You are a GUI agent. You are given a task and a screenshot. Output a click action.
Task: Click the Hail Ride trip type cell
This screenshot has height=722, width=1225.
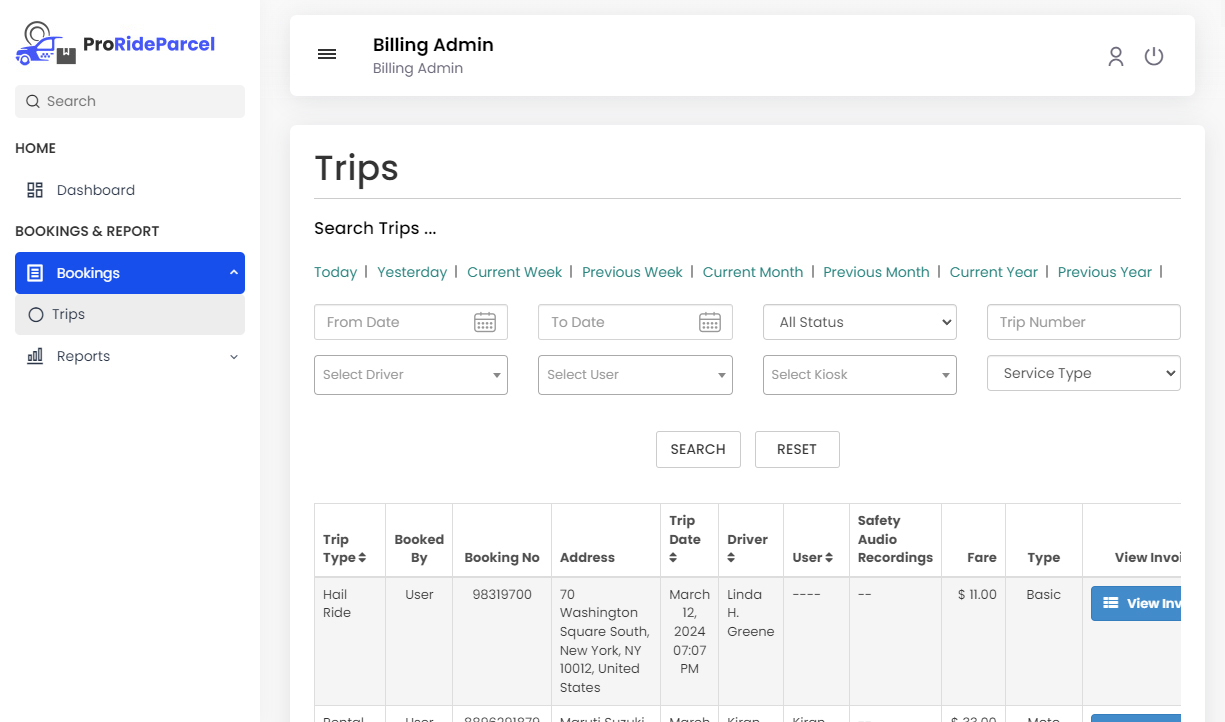[337, 603]
